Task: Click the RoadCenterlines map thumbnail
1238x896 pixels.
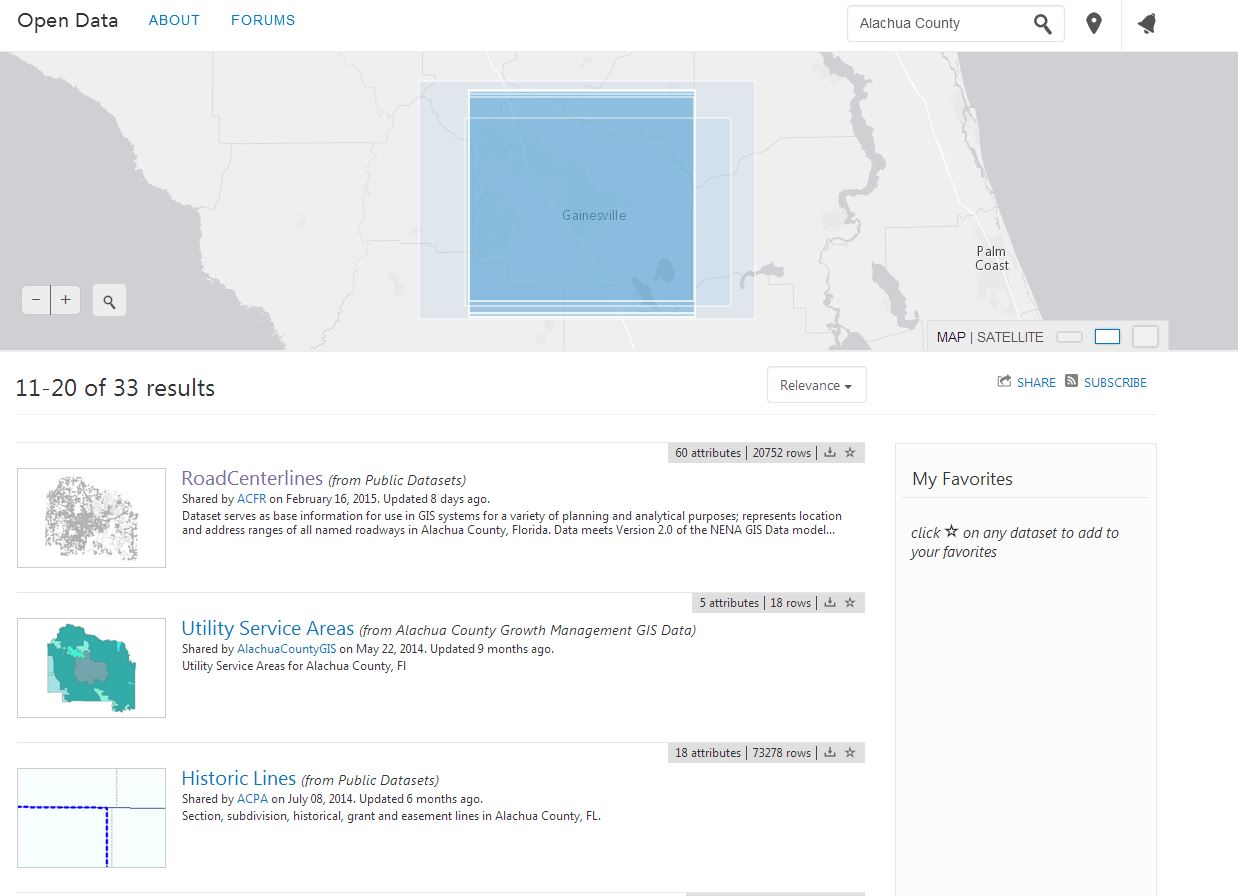Action: click(x=91, y=518)
